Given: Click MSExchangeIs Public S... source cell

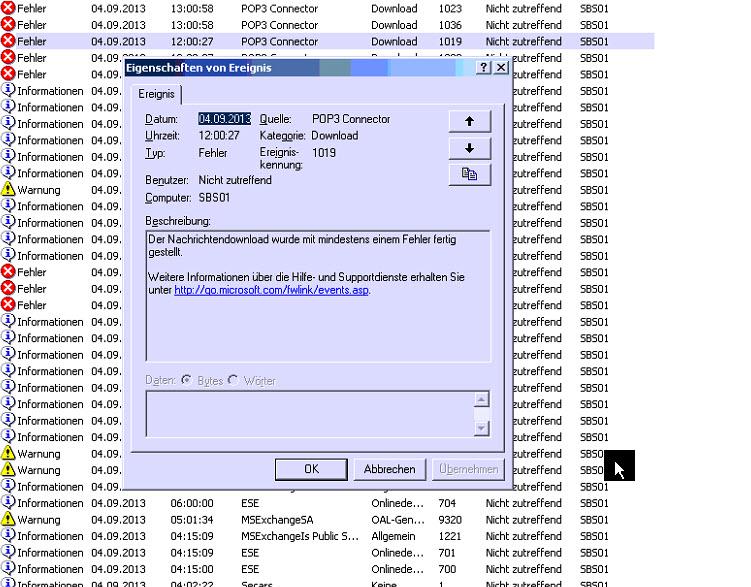Looking at the screenshot, I should 300,536.
